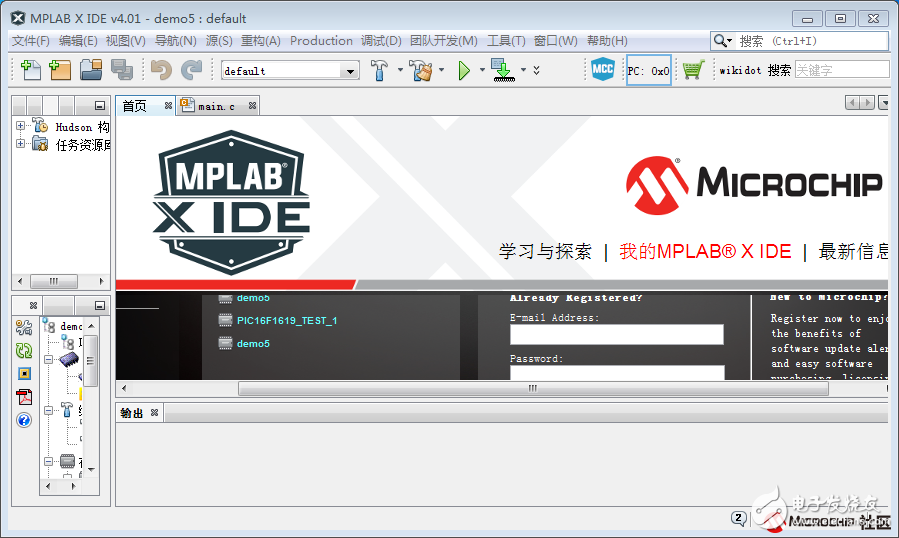Click the New Project toolbar icon
This screenshot has width=899, height=538.
pyautogui.click(x=60, y=70)
